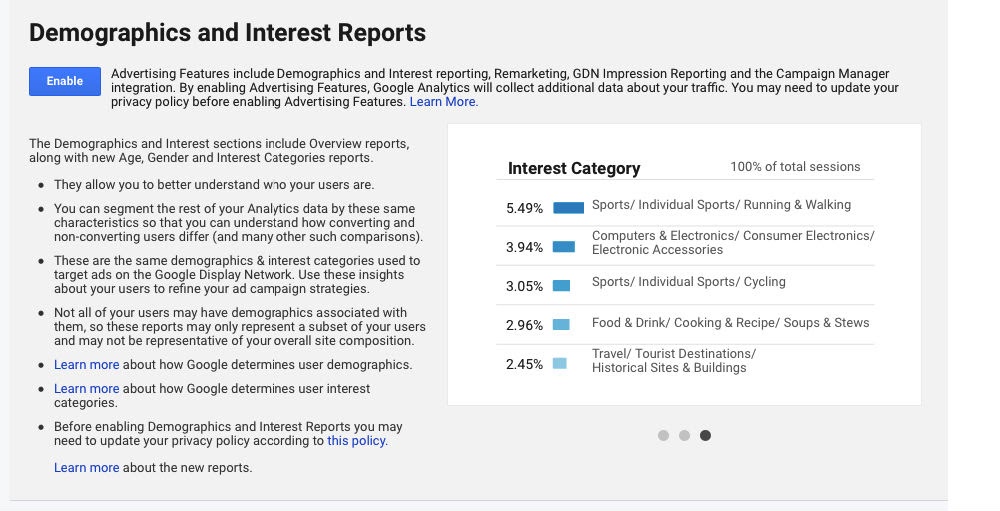Open Learn more about user demographics
This screenshot has width=1000, height=511.
tap(86, 365)
